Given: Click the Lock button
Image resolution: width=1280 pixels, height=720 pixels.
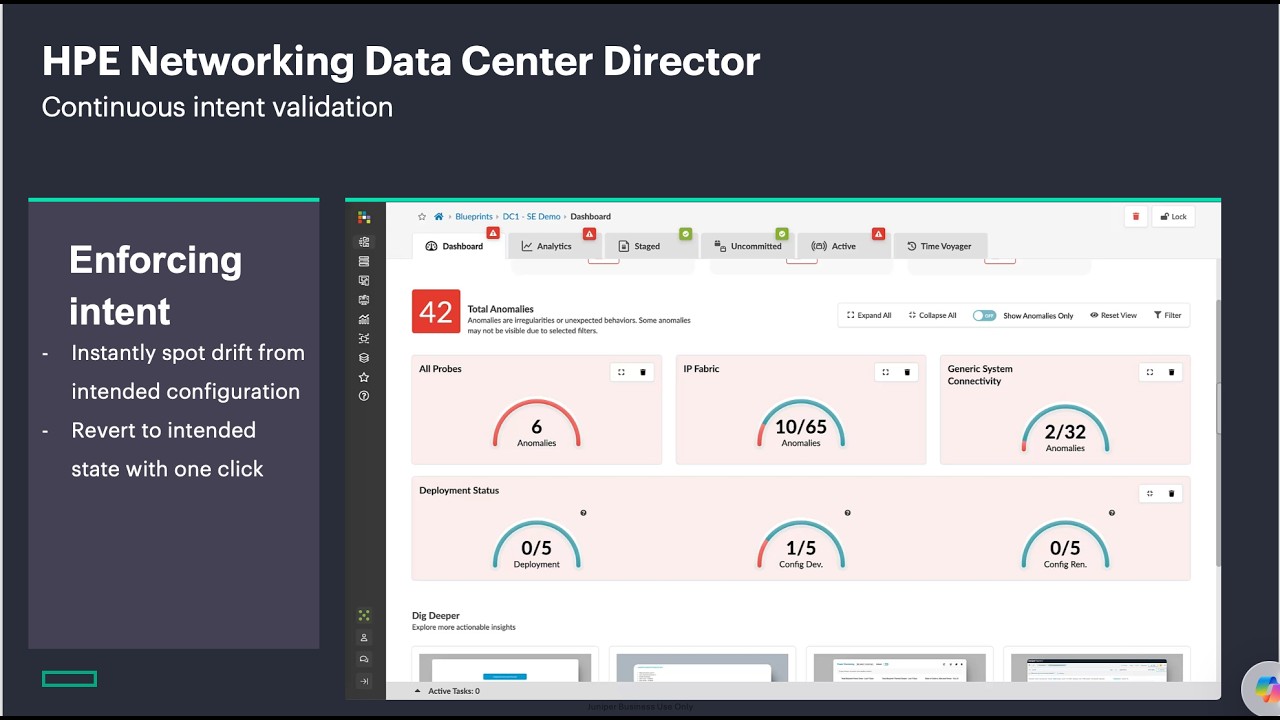Looking at the screenshot, I should [x=1173, y=216].
